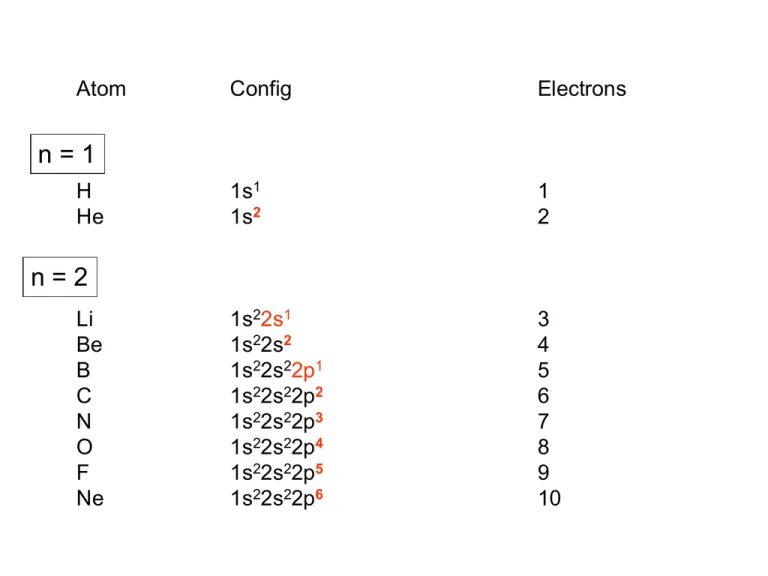Click the Be atom symbol
Viewport: 768px width, 576px height.
pos(90,344)
